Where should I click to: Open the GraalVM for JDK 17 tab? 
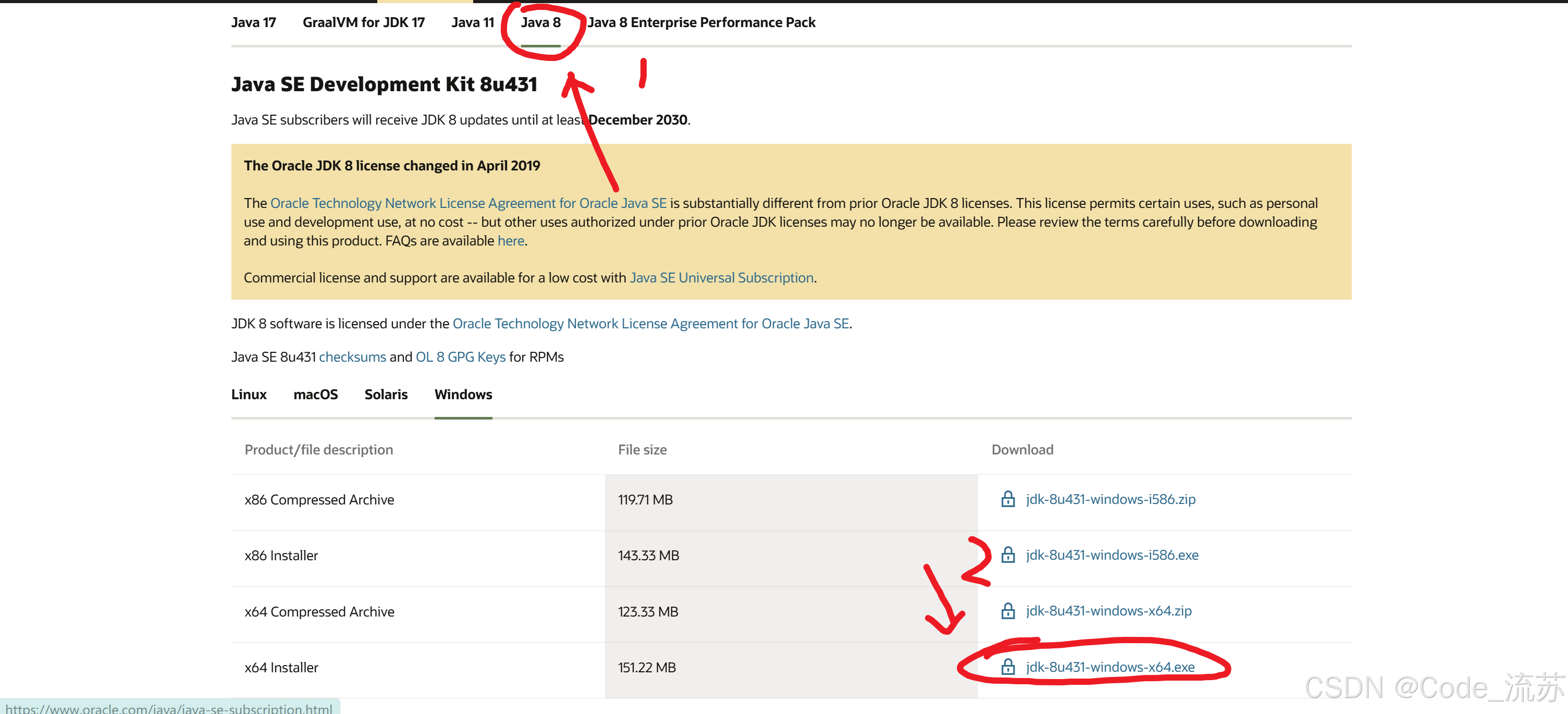coord(363,22)
